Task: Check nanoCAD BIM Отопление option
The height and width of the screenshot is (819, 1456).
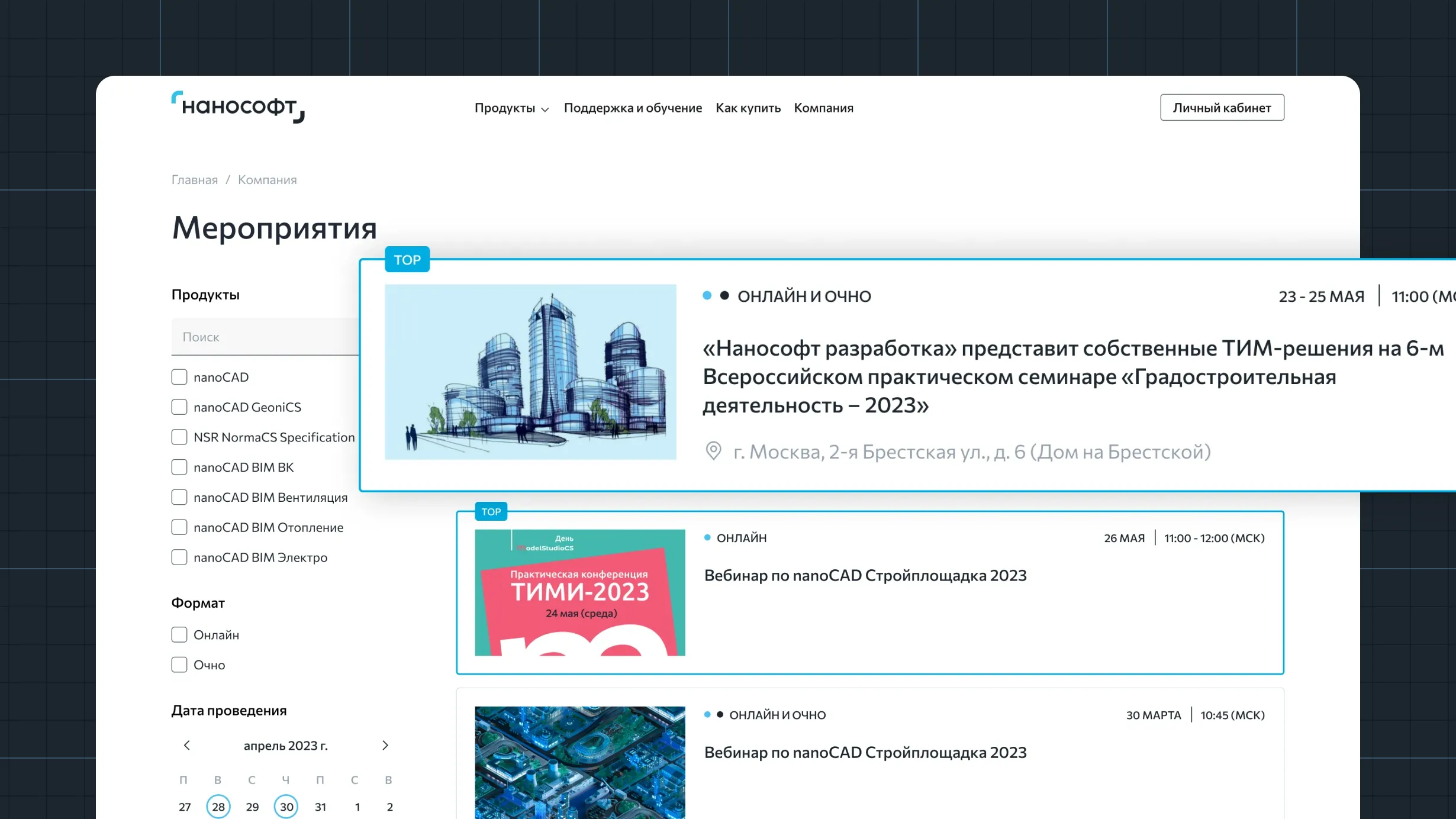Action: pos(179,527)
